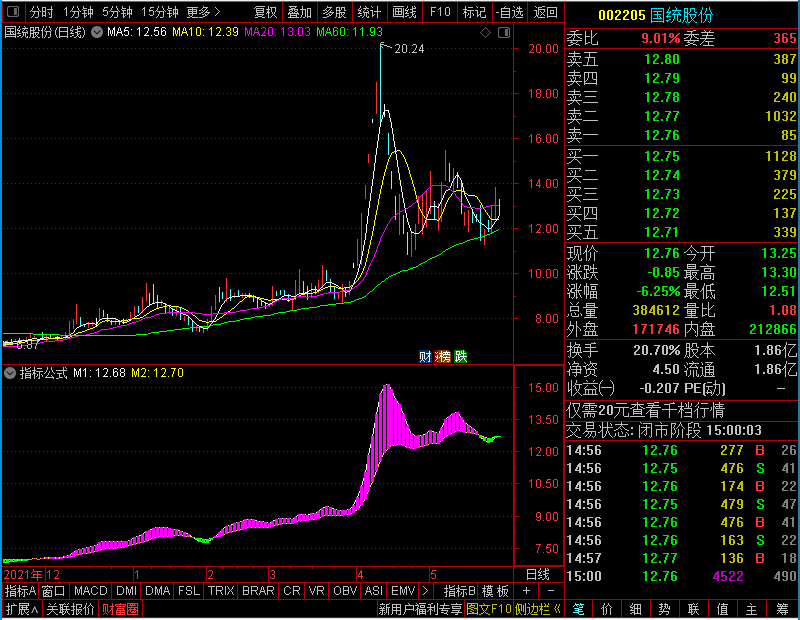Select the 指标A tab
The image size is (800, 620).
click(20, 591)
